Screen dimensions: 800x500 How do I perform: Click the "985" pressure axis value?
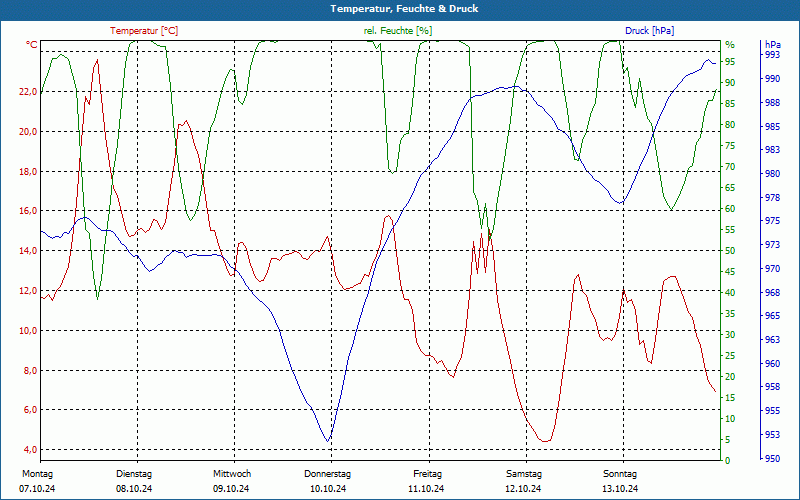point(772,126)
